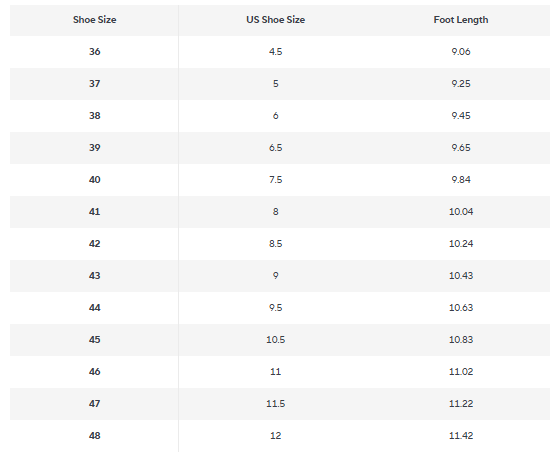Select shoe size 38 cell
Screen dimensions: 560x452
tap(95, 116)
